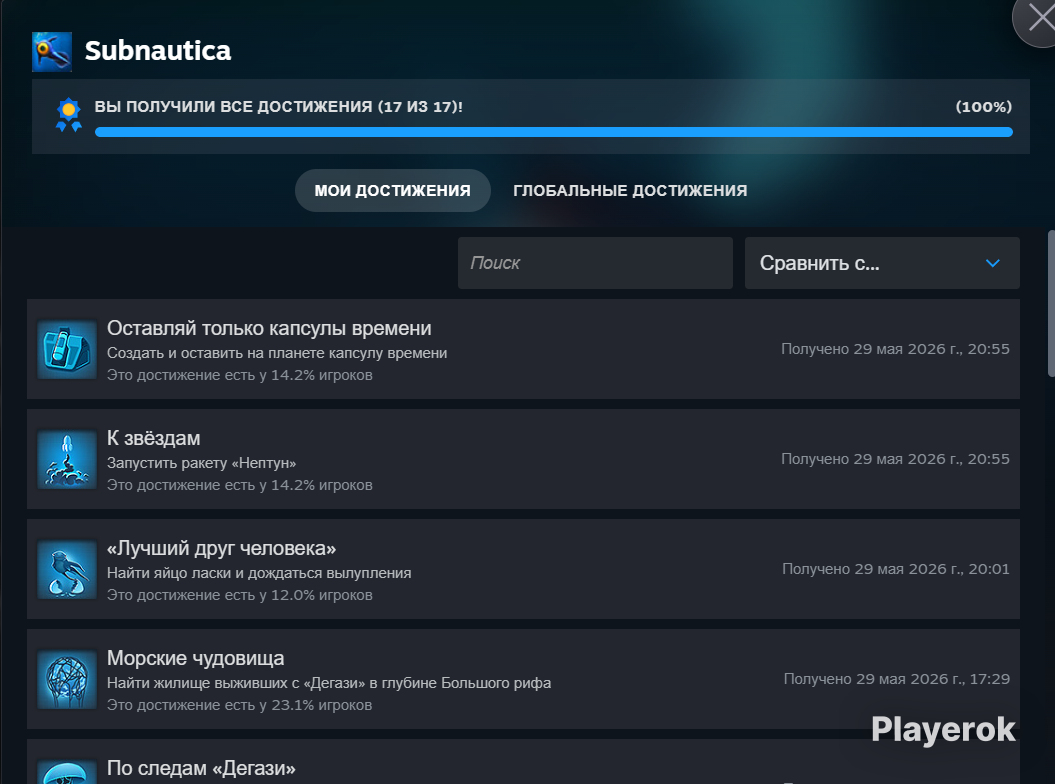Image resolution: width=1055 pixels, height=784 pixels.
Task: Focus the Поиск search field
Action: pos(595,263)
